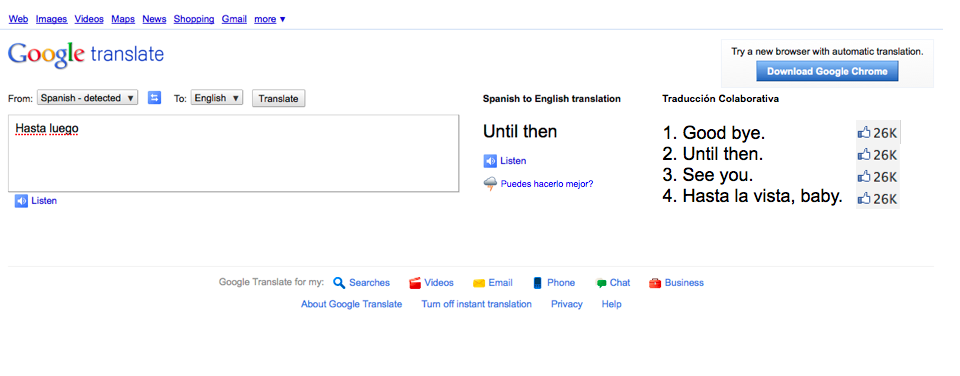Click the 4. Hasta la vista, baby. text
Screen dimensions: 960x376
point(752,197)
